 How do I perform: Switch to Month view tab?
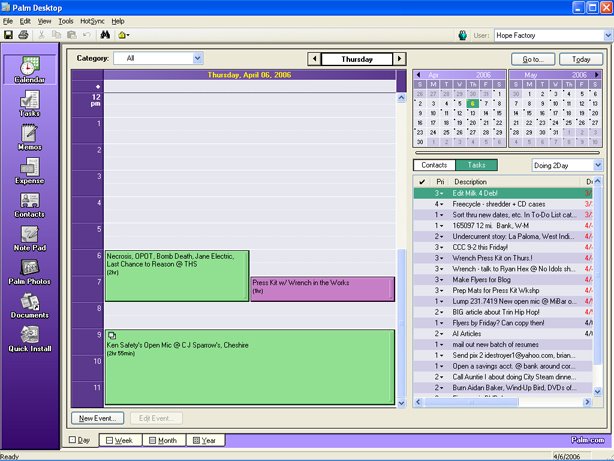coord(164,440)
